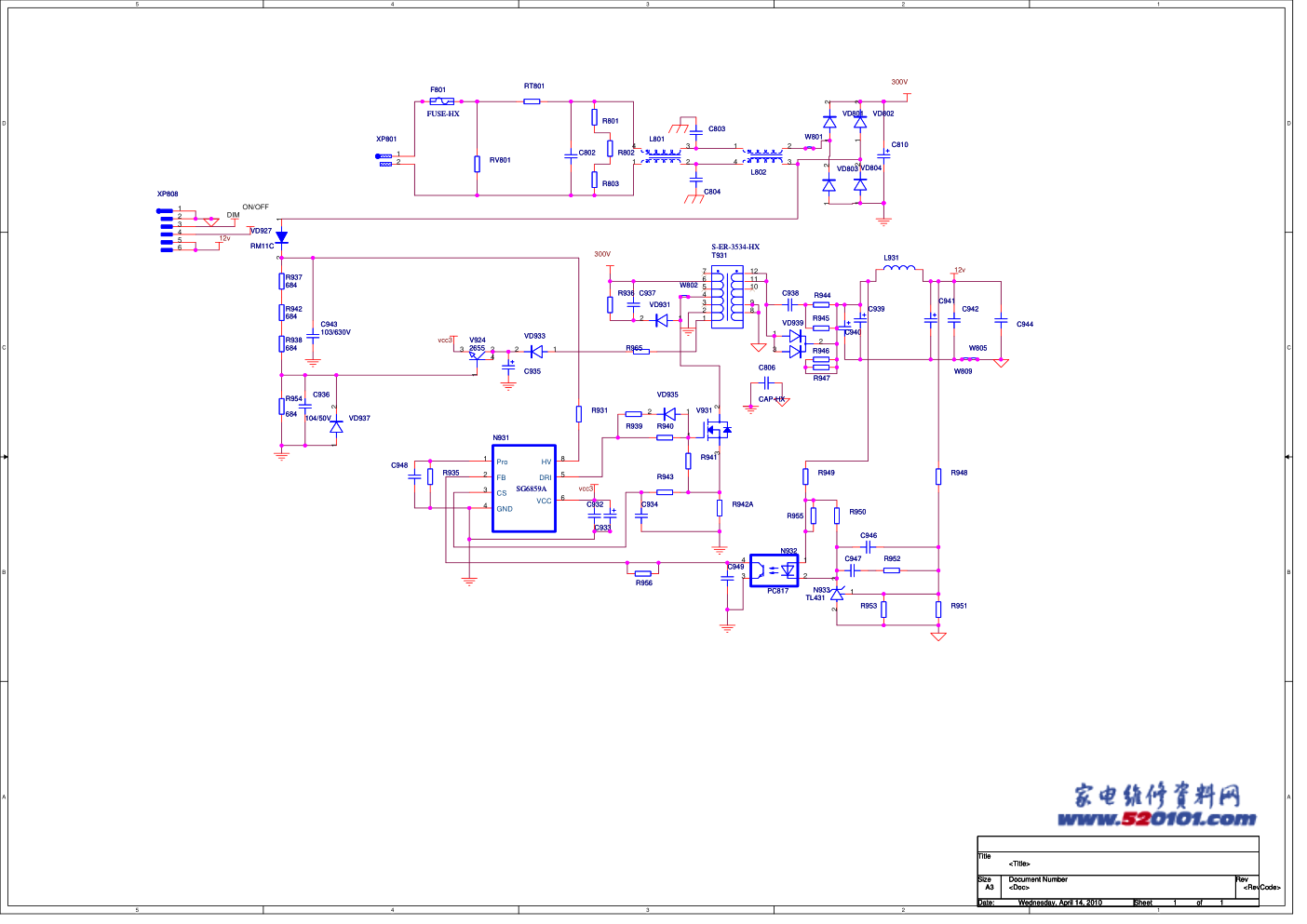Click the T931 transformer symbol

(x=727, y=298)
